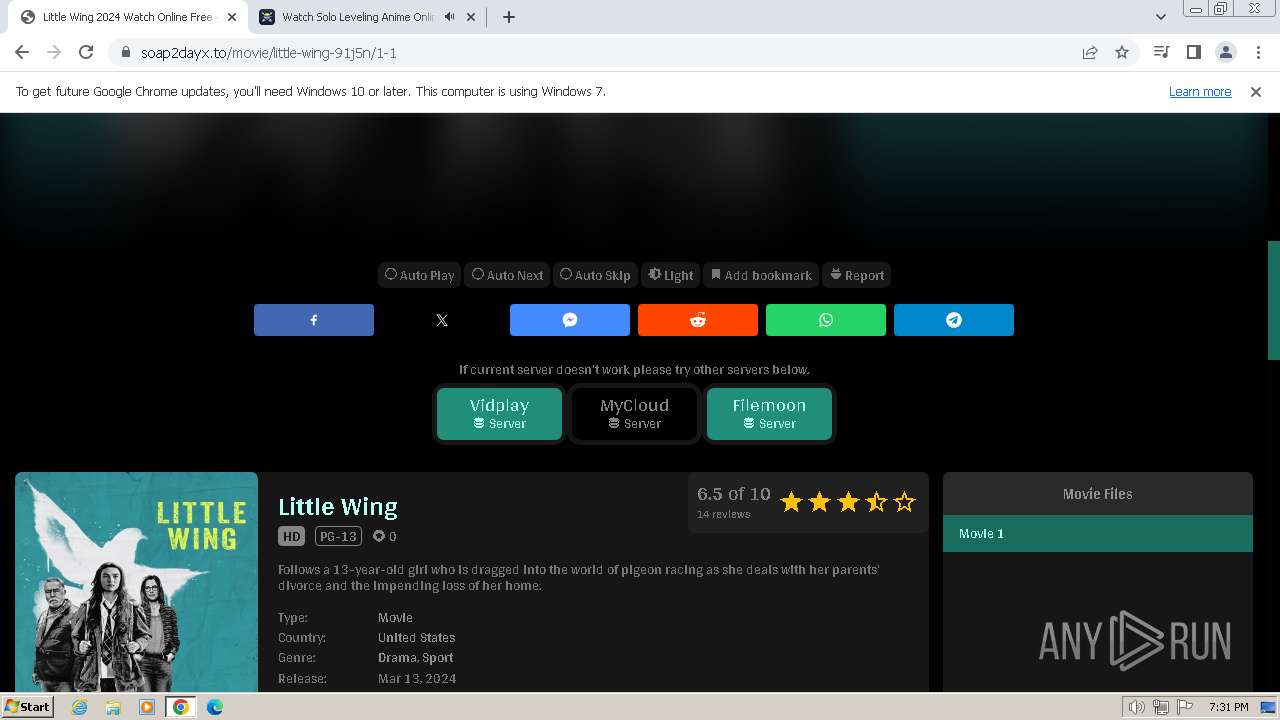Click the 14 reviews text
Image resolution: width=1280 pixels, height=720 pixels.
pyautogui.click(x=723, y=515)
